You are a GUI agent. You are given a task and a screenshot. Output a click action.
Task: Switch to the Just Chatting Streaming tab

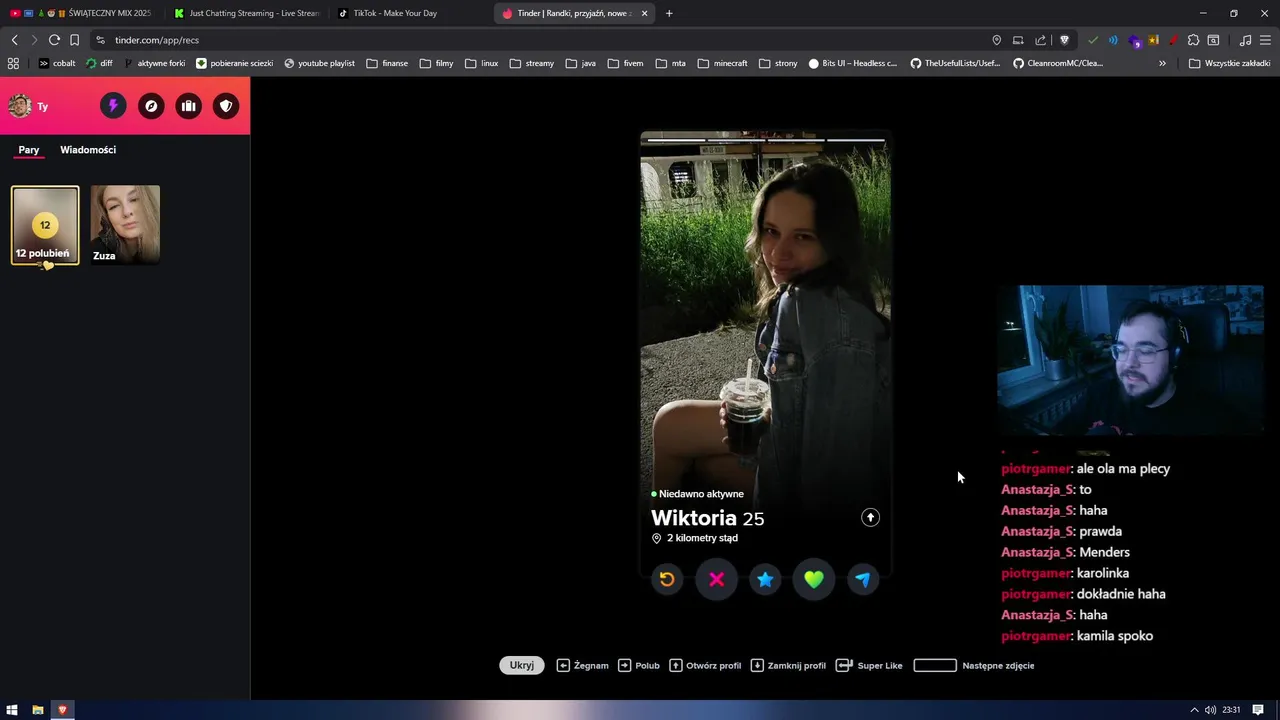click(245, 13)
